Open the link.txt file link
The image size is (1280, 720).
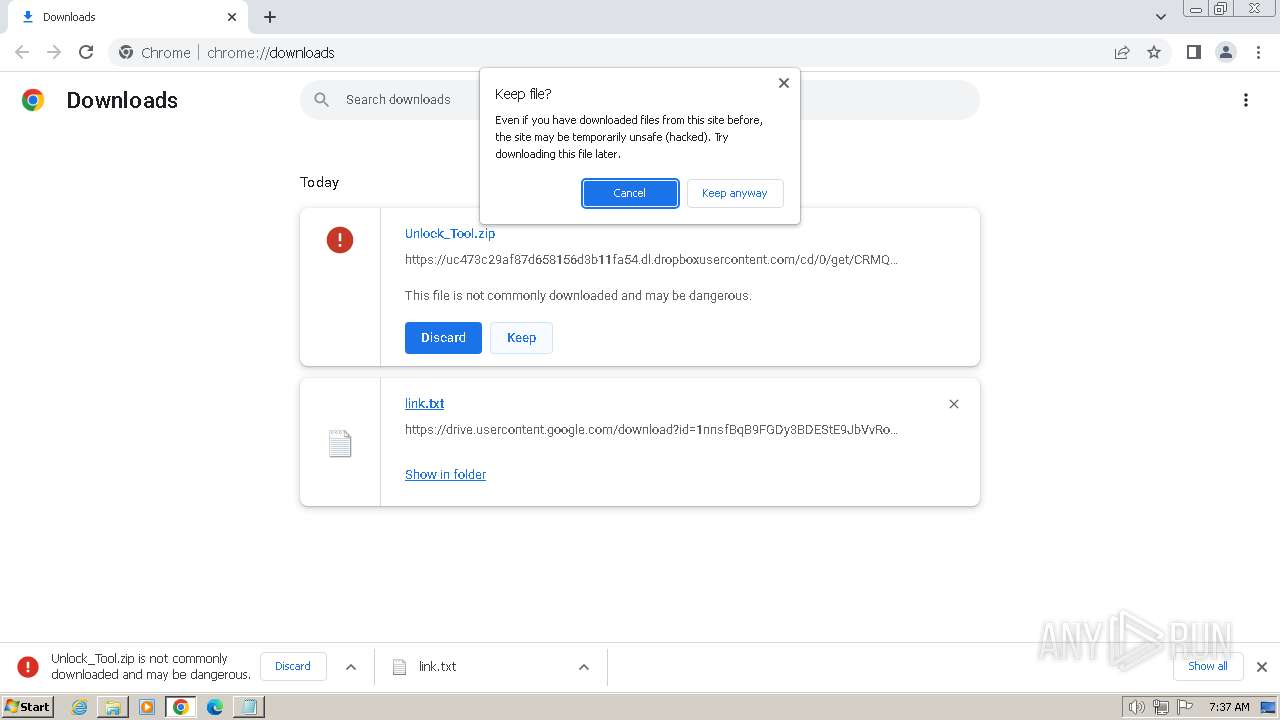tap(425, 404)
